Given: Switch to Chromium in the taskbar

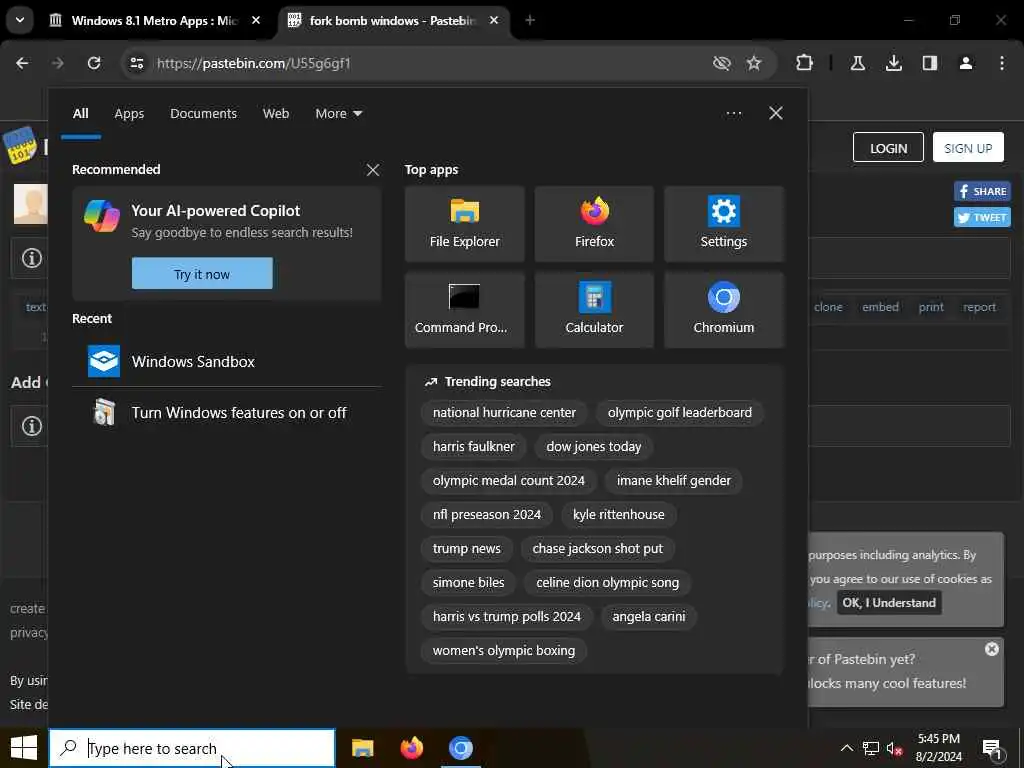Looking at the screenshot, I should click(460, 748).
